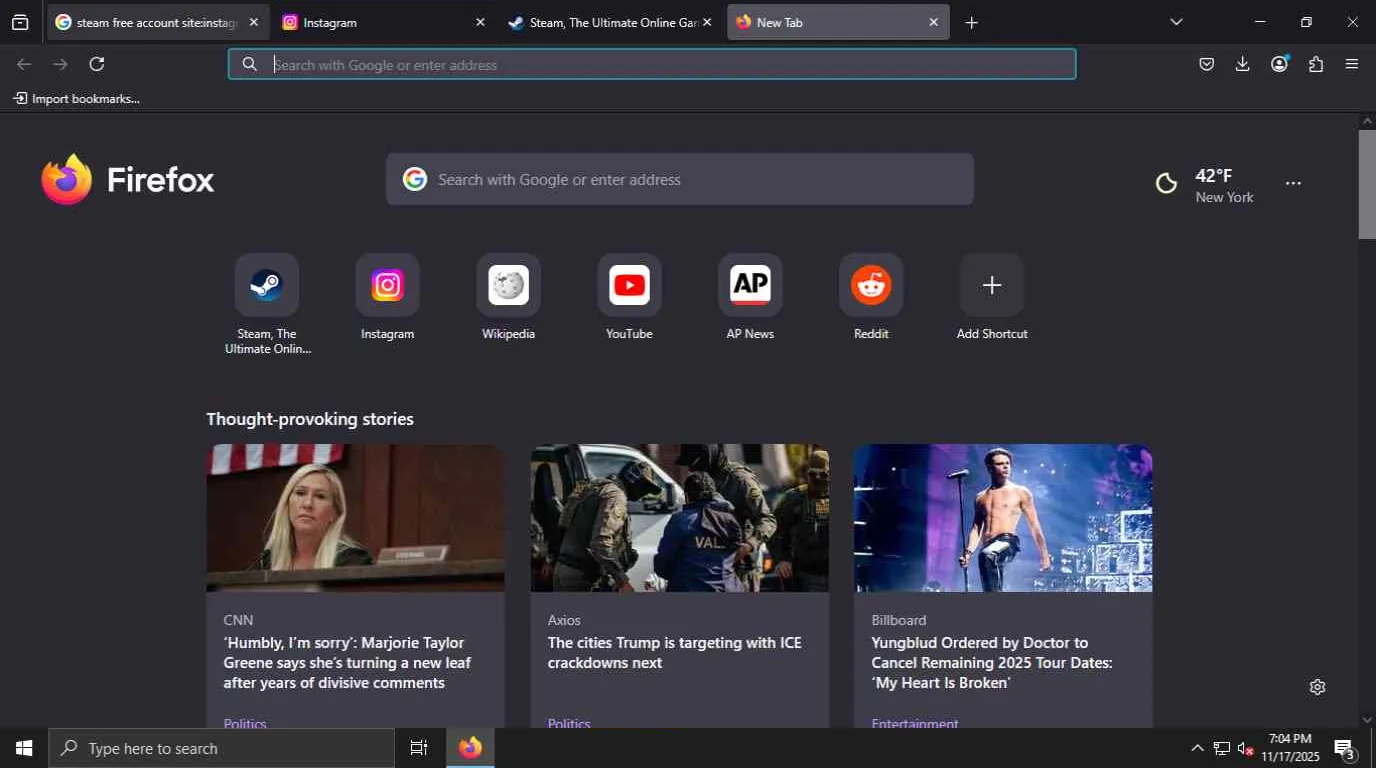1376x768 pixels.
Task: Open the Marjorie Taylor Greene CNN headline
Action: 347,663
